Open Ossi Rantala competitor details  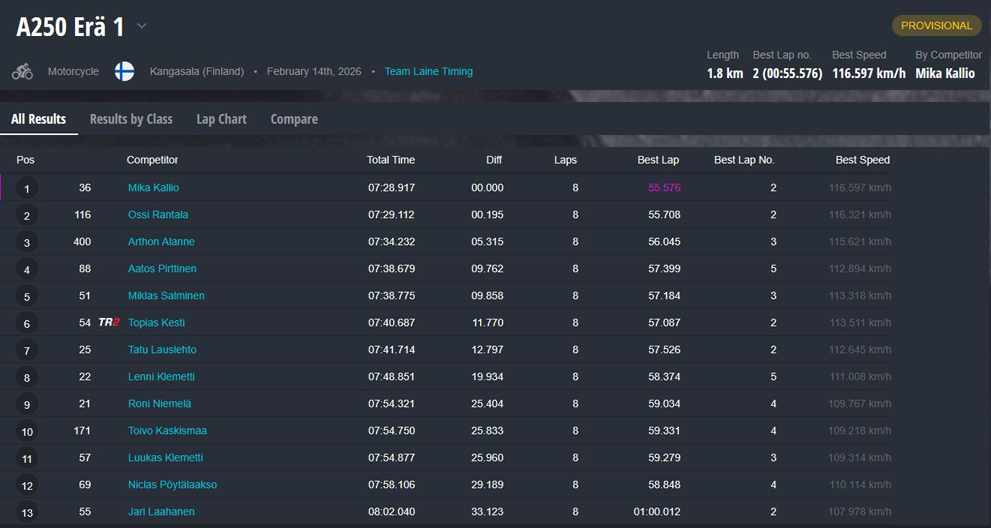coord(158,215)
